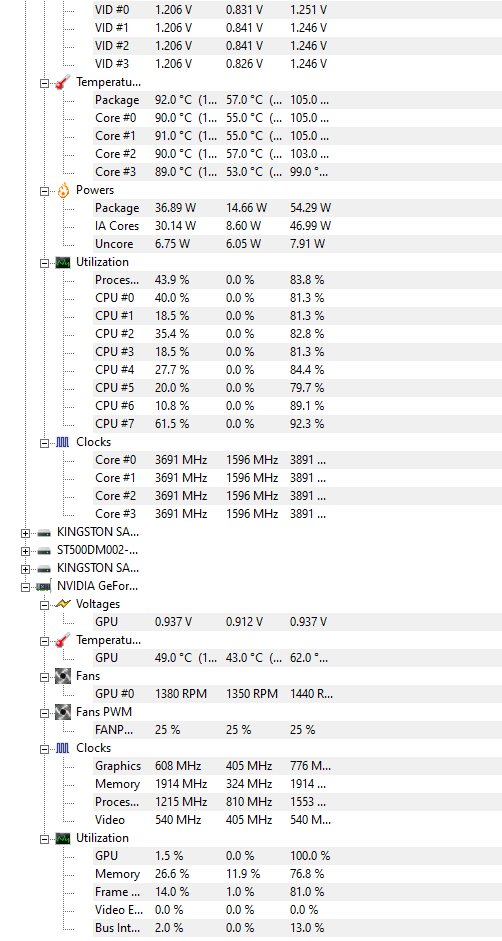This screenshot has height=941, width=502.
Task: Click the Fans PWM icon
Action: click(63, 712)
